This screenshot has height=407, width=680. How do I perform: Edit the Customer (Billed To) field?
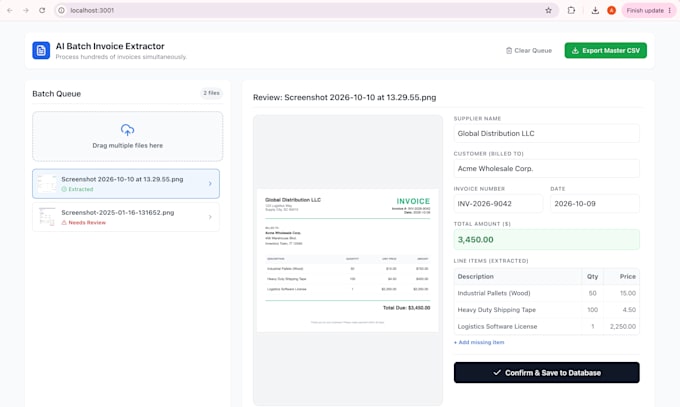click(x=546, y=168)
